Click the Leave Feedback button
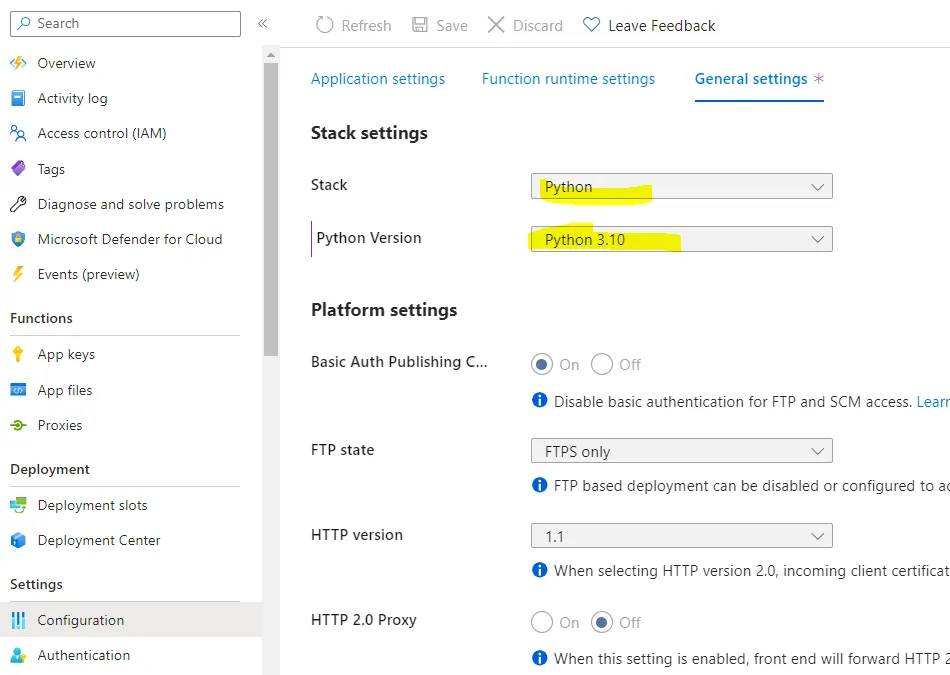The width and height of the screenshot is (950, 675). point(649,25)
